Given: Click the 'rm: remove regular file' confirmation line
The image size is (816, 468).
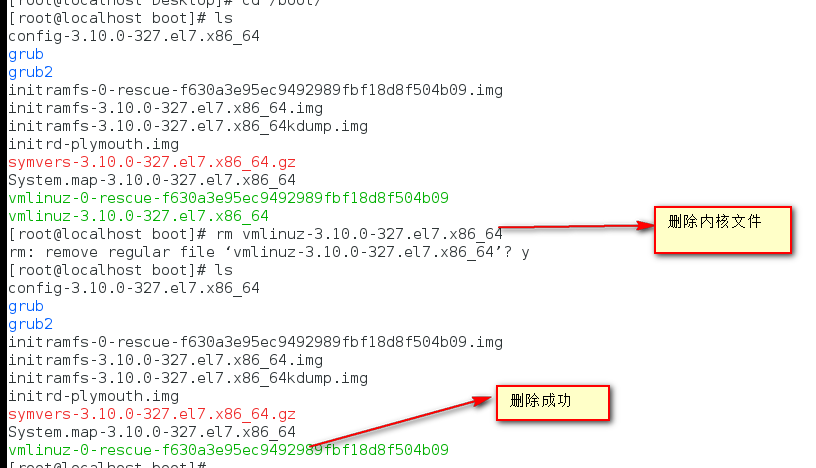Looking at the screenshot, I should coord(269,252).
